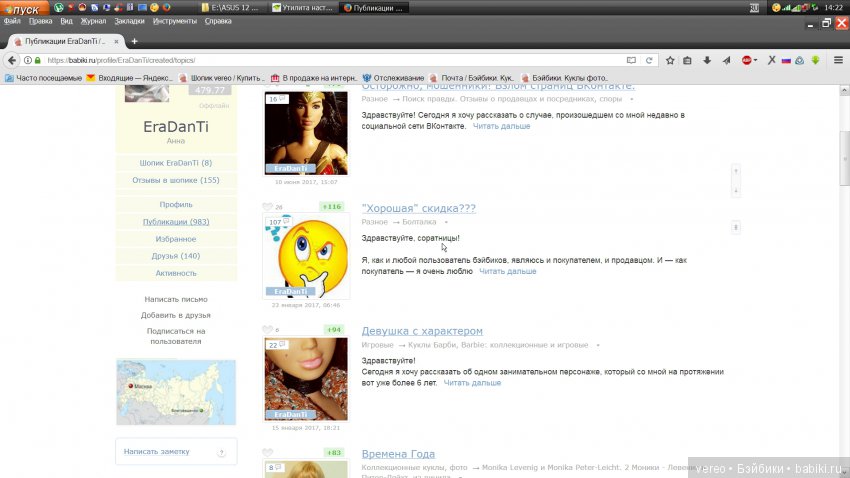
Task: Click the red ABP adblock icon
Action: [746, 60]
